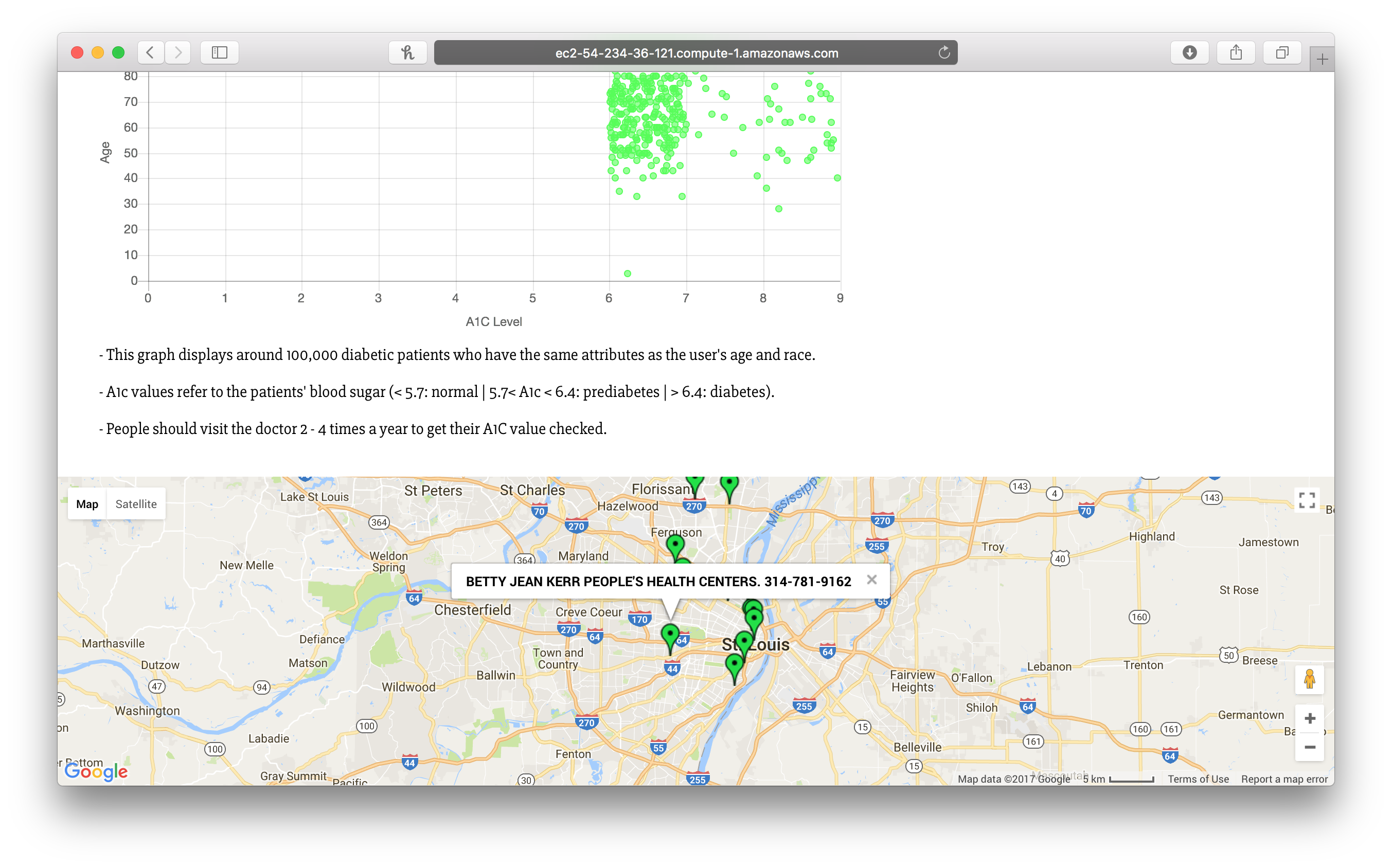Zoom out of the Google map
The height and width of the screenshot is (868, 1392).
point(1309,747)
